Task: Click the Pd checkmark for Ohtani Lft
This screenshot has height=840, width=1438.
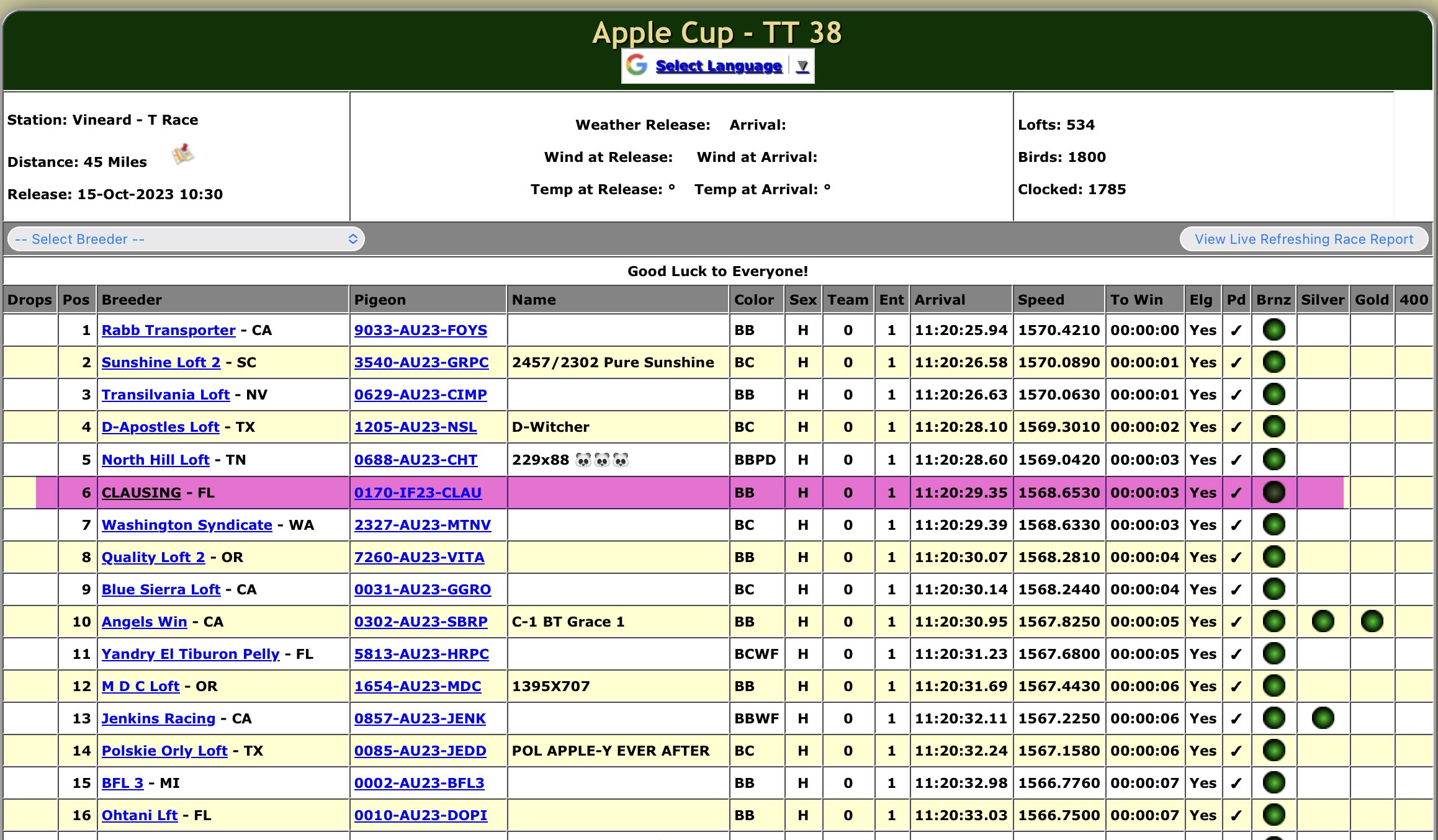Action: (1236, 816)
